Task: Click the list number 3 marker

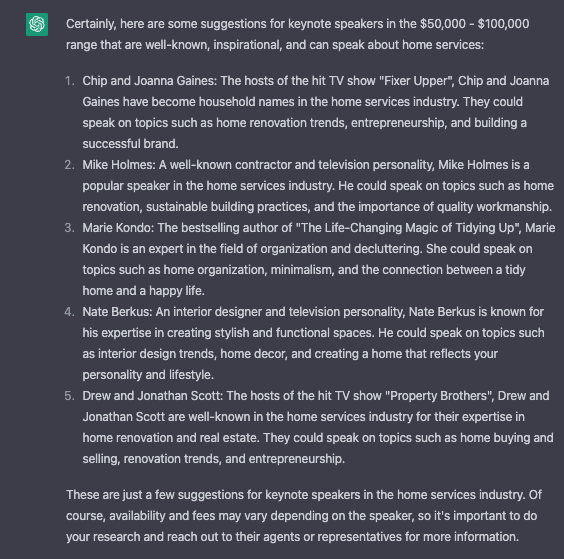Action: (x=69, y=228)
